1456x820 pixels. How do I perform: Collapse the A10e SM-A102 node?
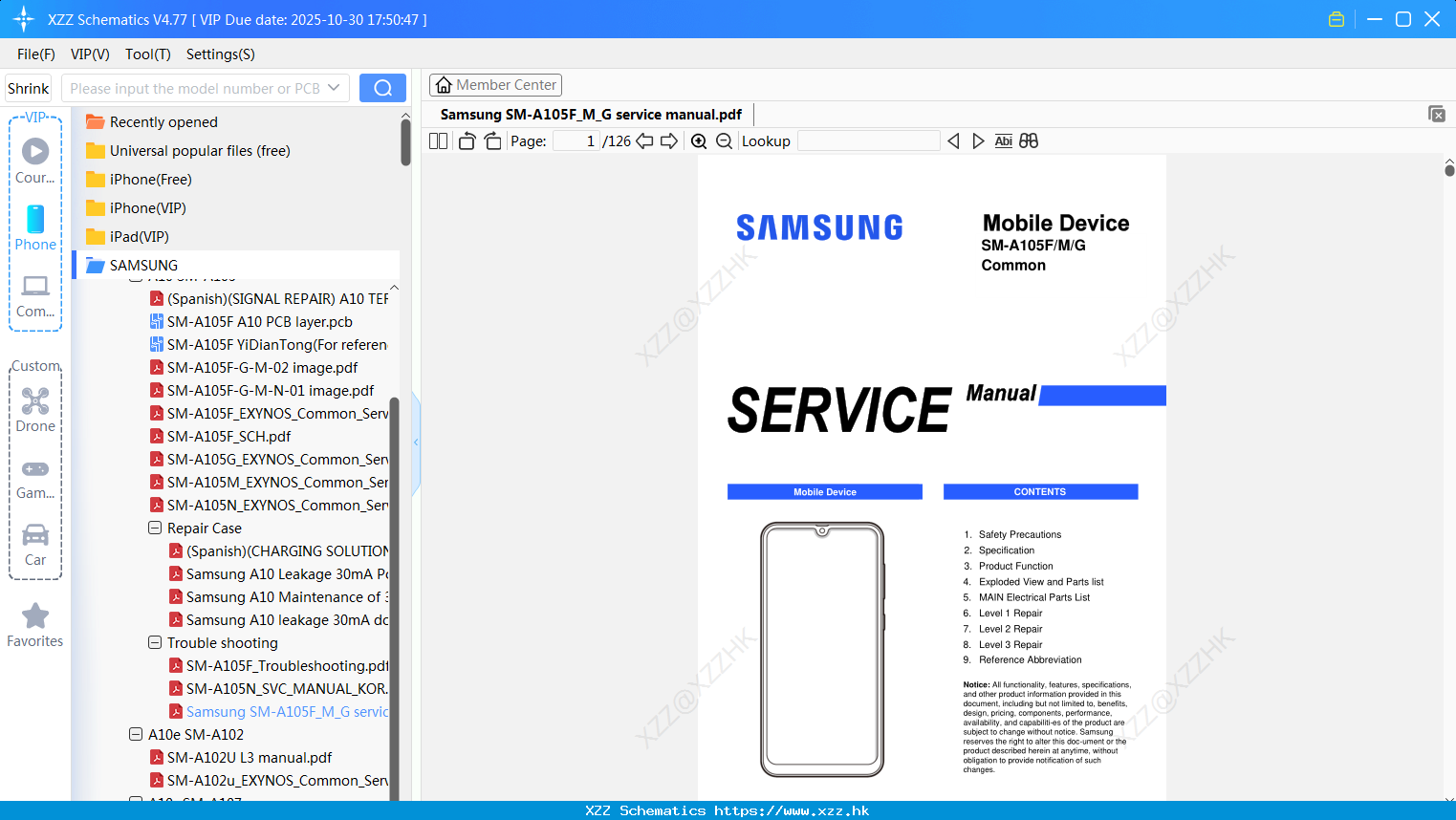point(136,734)
